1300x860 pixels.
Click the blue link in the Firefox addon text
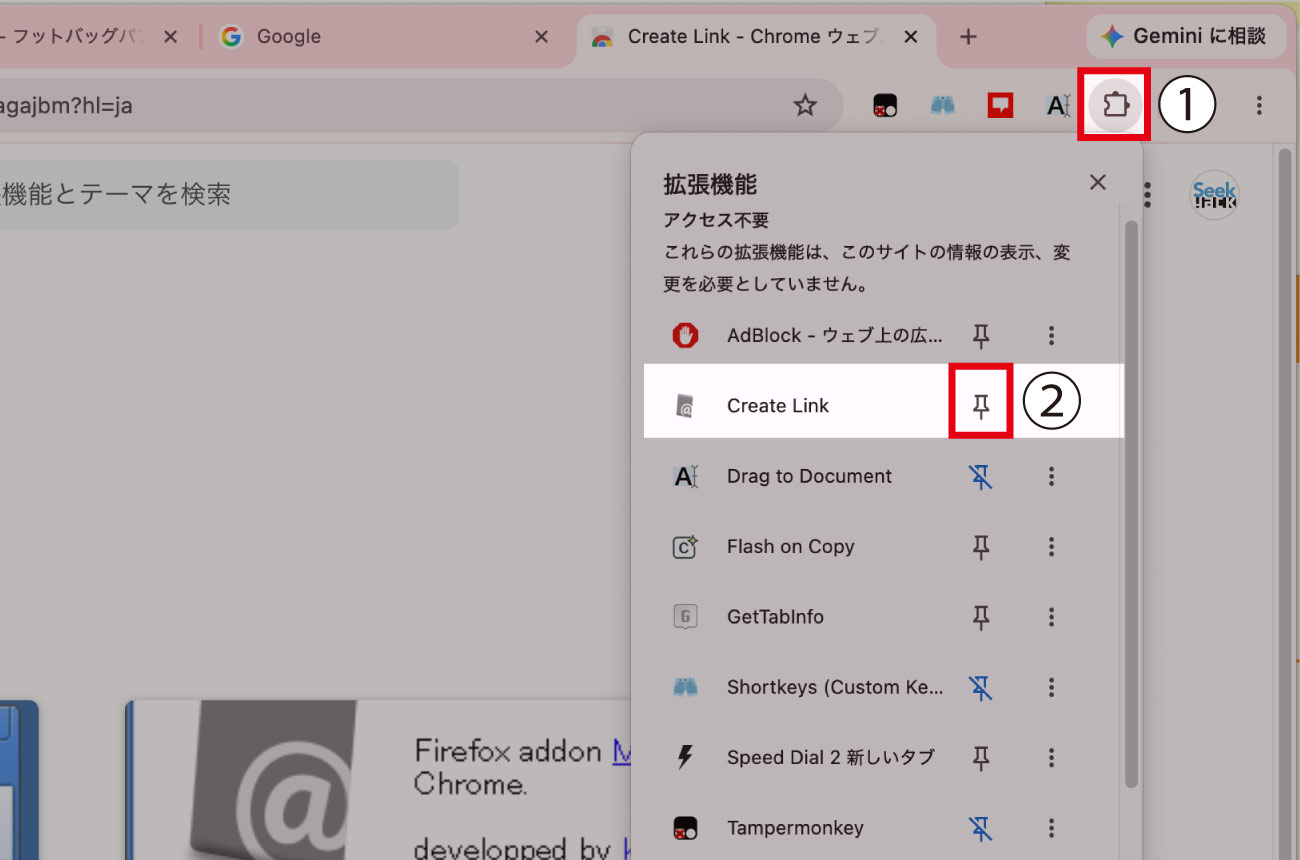[x=622, y=751]
